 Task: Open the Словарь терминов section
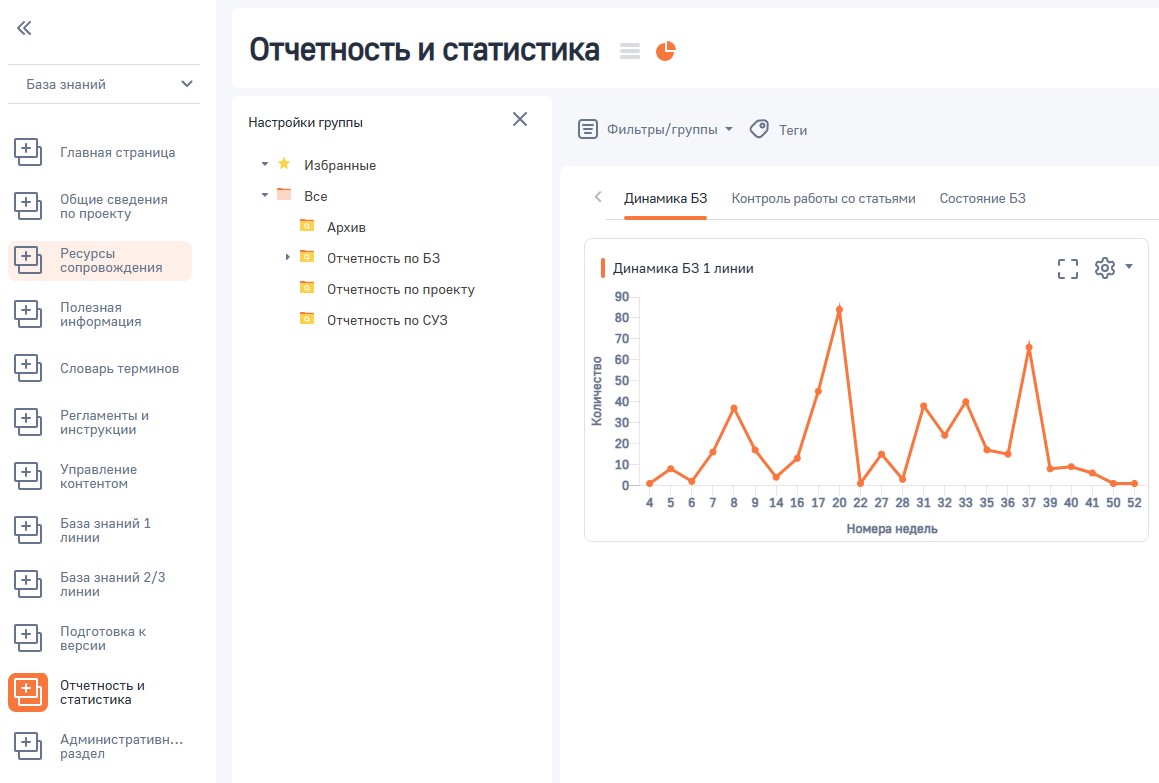tap(26, 369)
